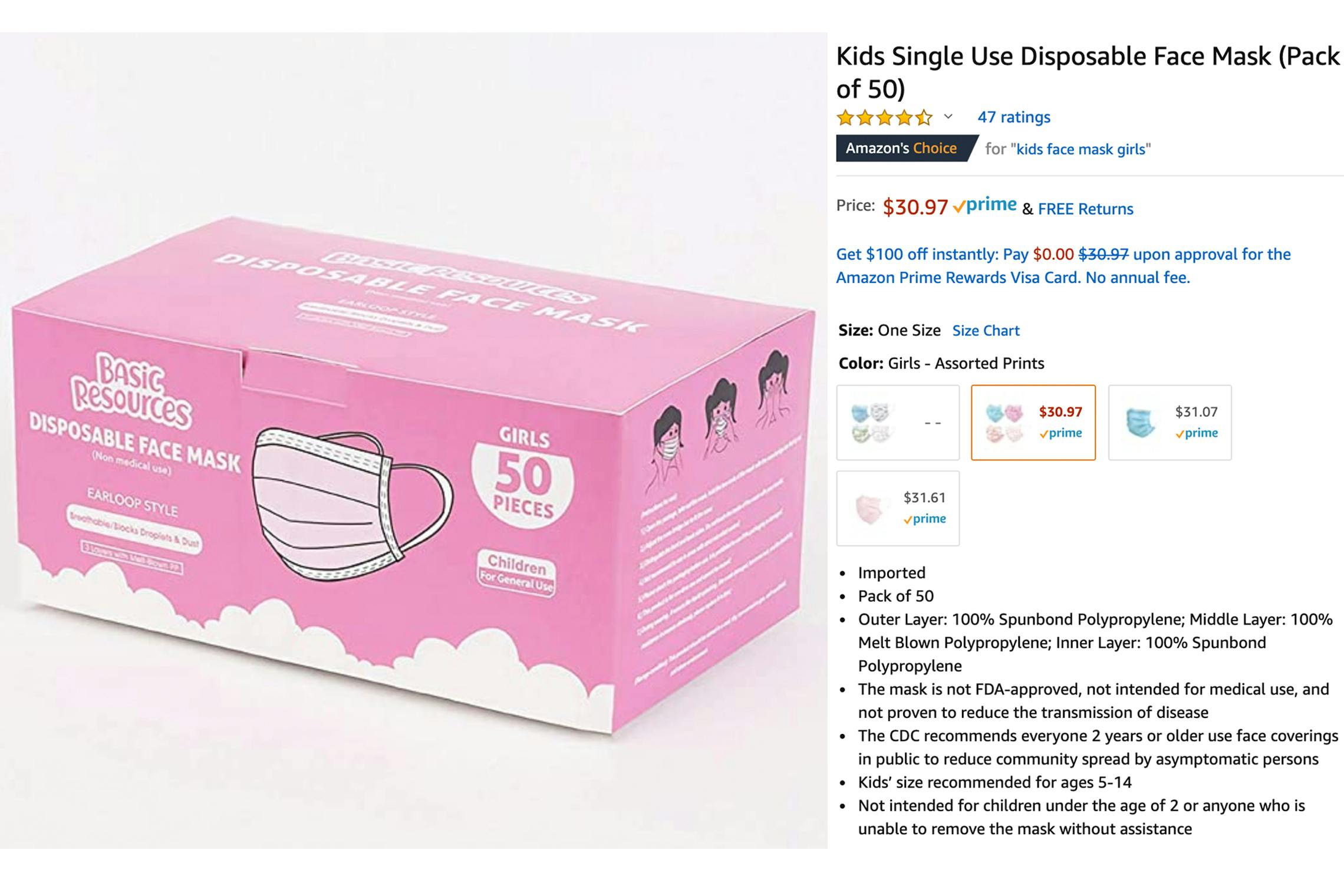The width and height of the screenshot is (1344, 896).
Task: Click the star rating icons
Action: click(x=884, y=117)
